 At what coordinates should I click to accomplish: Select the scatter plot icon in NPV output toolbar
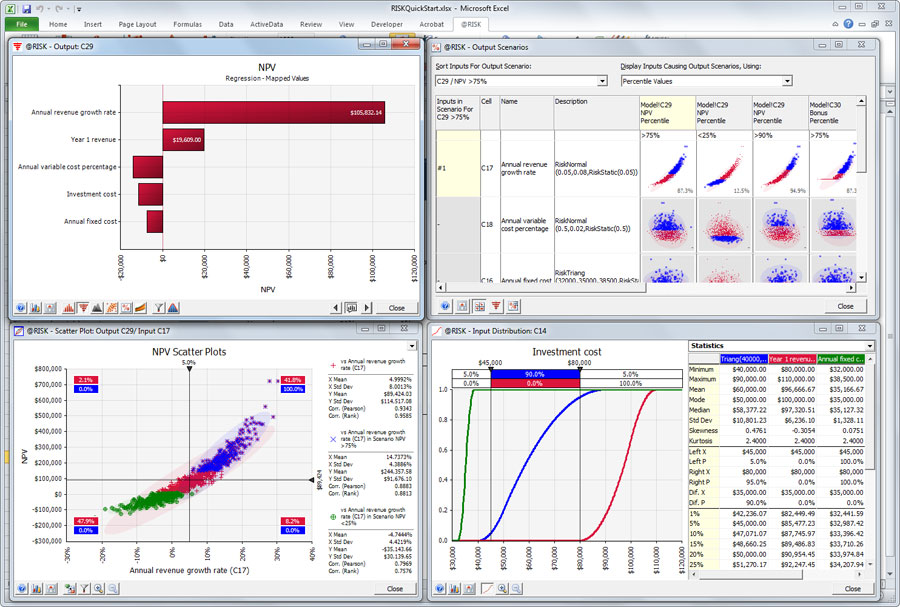(x=112, y=308)
